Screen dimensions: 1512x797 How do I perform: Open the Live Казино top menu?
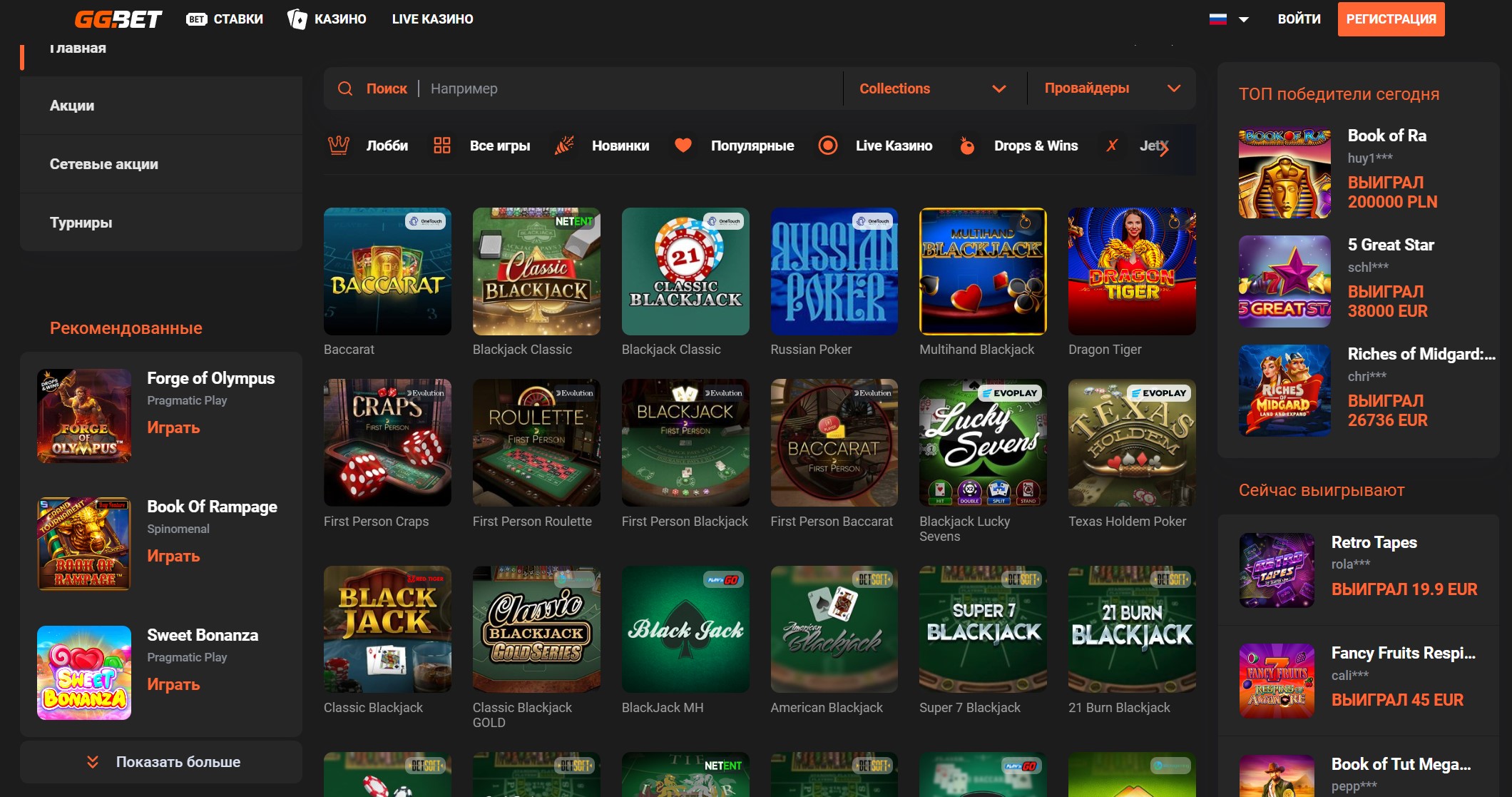point(432,19)
